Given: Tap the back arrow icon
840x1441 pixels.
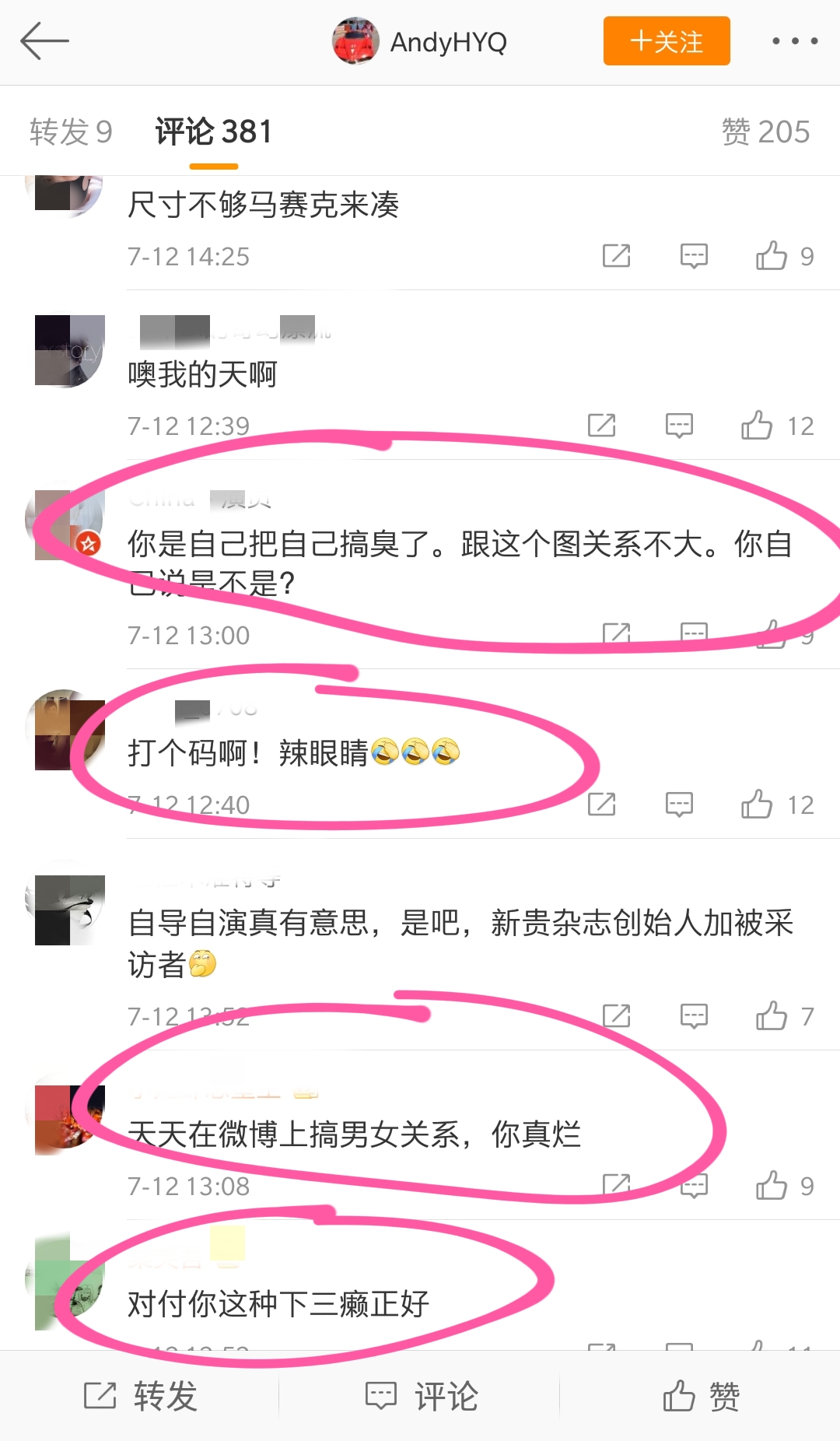Looking at the screenshot, I should point(44,41).
